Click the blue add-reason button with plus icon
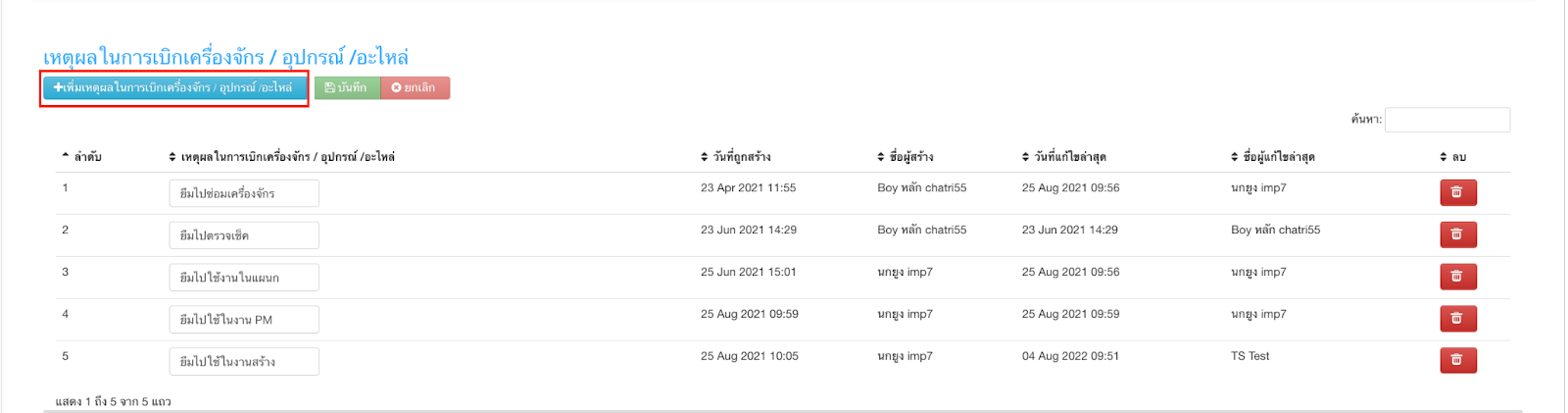Screen dimensions: 1568x413 pyautogui.click(x=174, y=88)
